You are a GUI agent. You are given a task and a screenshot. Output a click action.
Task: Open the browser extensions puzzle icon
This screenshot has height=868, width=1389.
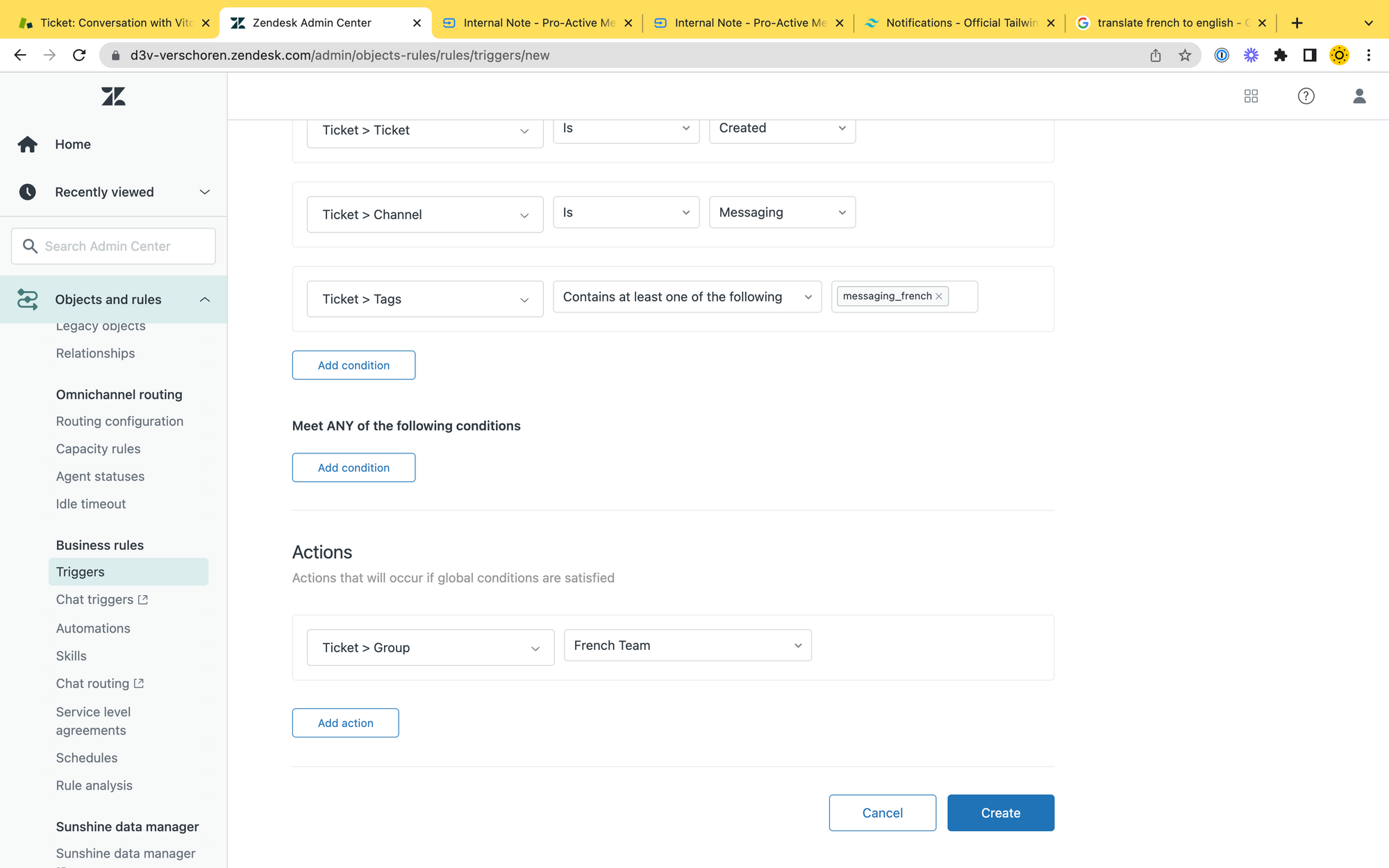pos(1280,56)
